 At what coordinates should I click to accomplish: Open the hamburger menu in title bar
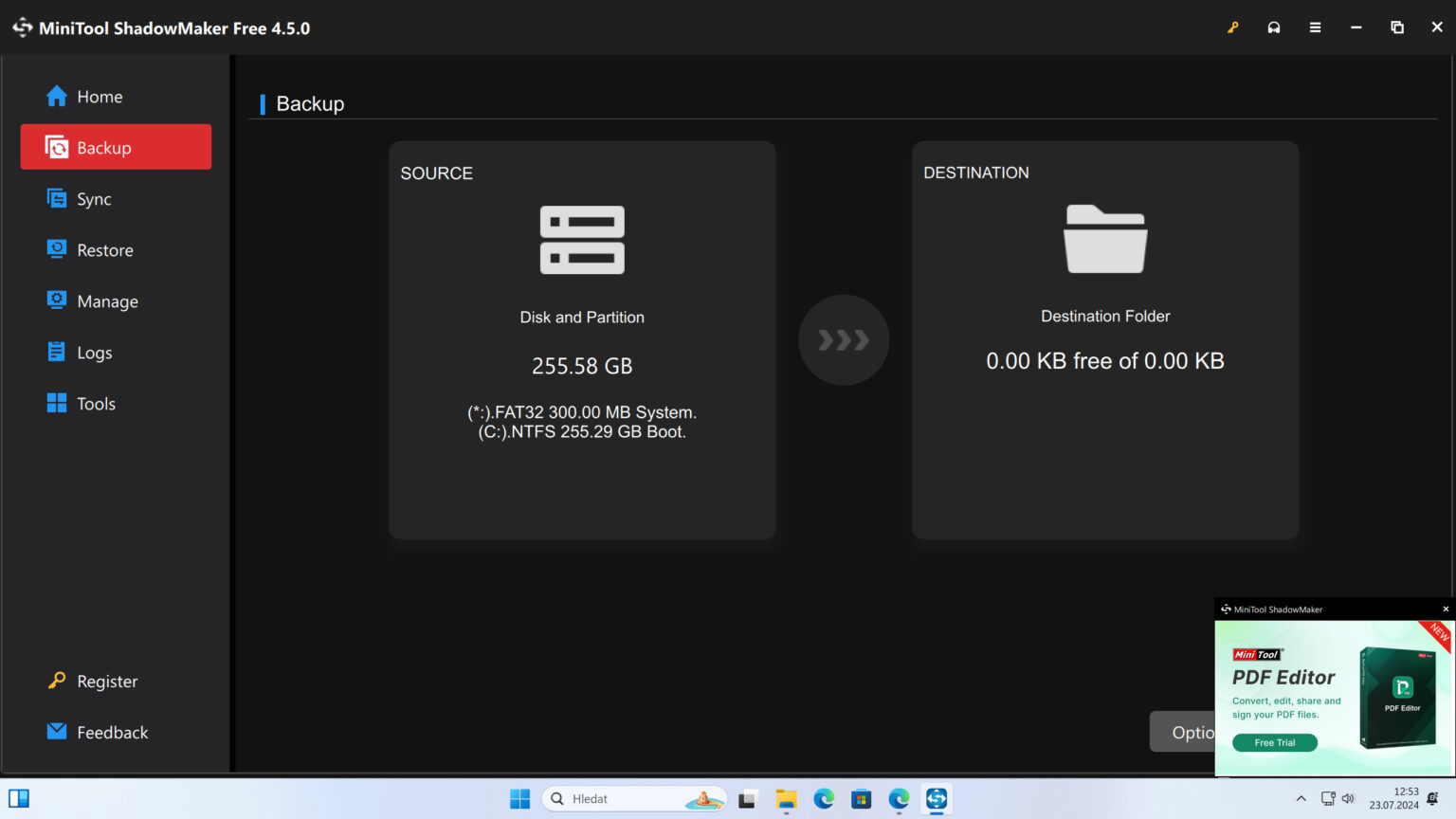(x=1315, y=27)
